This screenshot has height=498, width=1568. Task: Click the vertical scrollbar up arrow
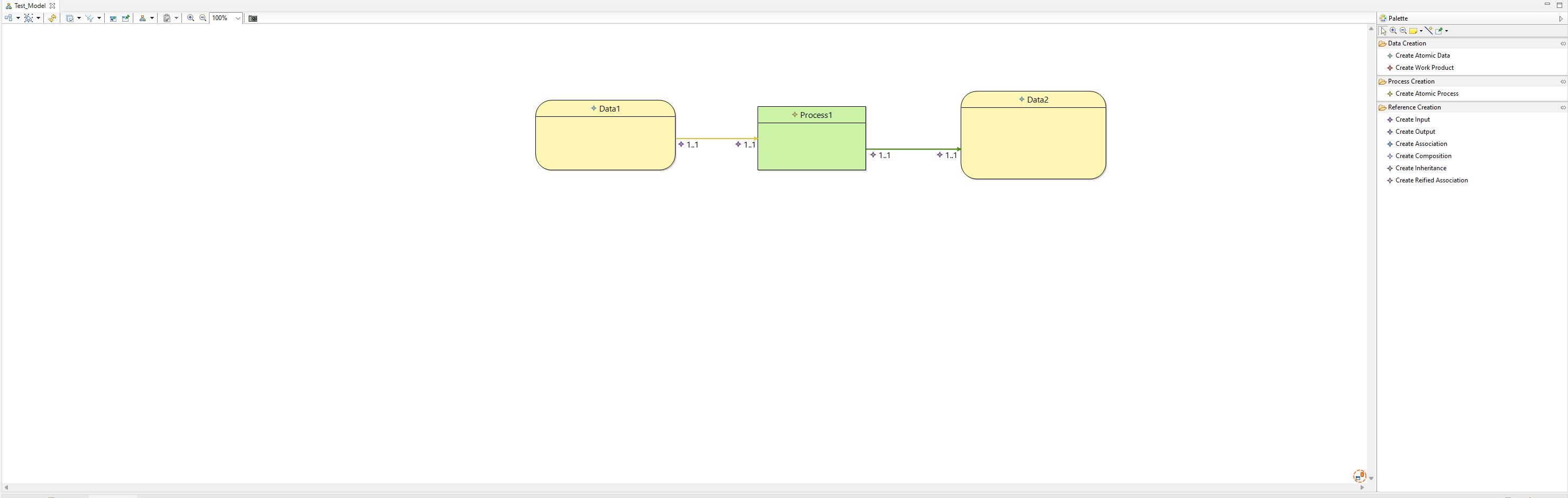(x=1371, y=29)
